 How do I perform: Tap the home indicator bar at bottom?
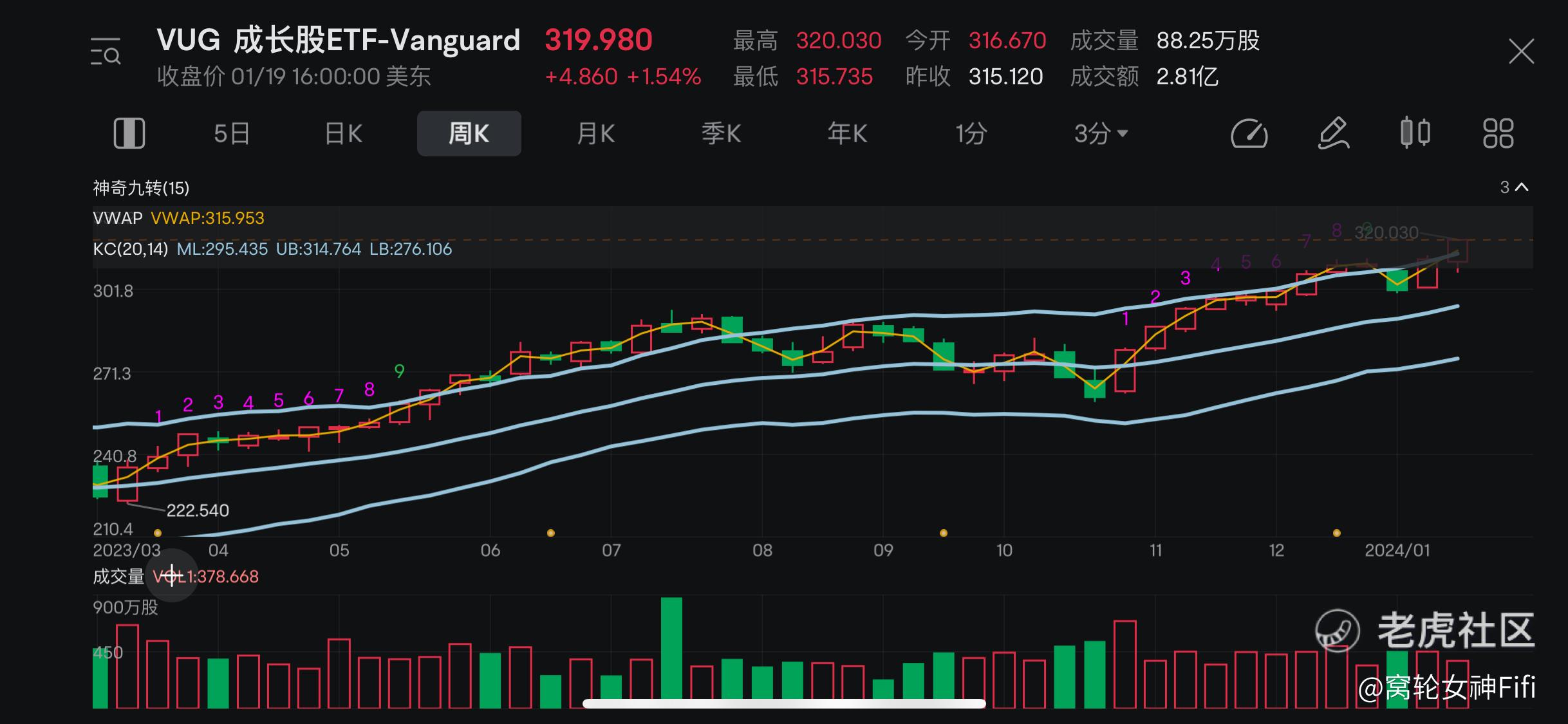[784, 703]
